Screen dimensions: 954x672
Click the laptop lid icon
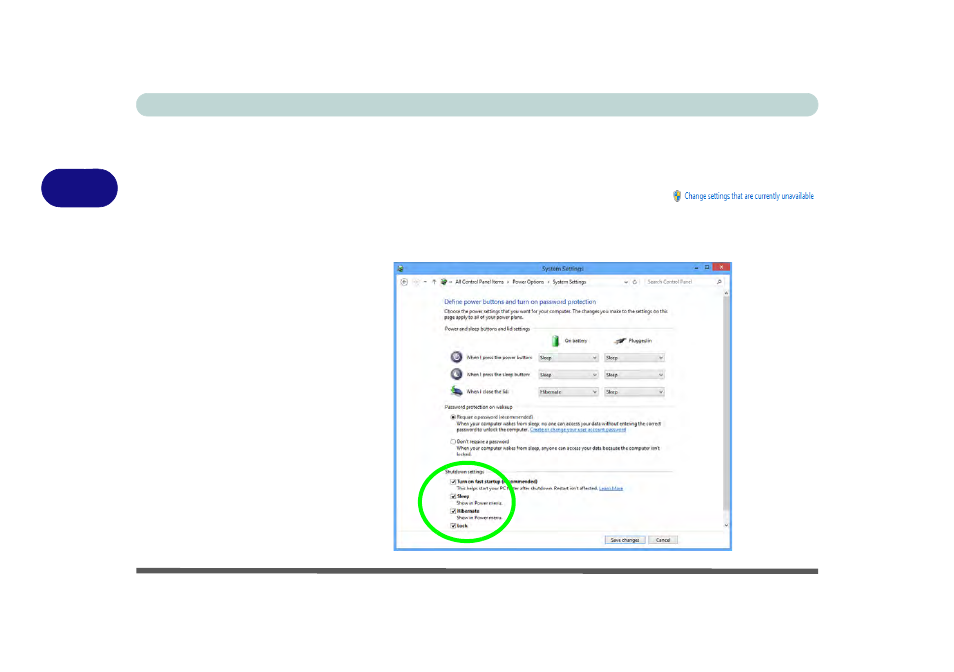pyautogui.click(x=456, y=391)
